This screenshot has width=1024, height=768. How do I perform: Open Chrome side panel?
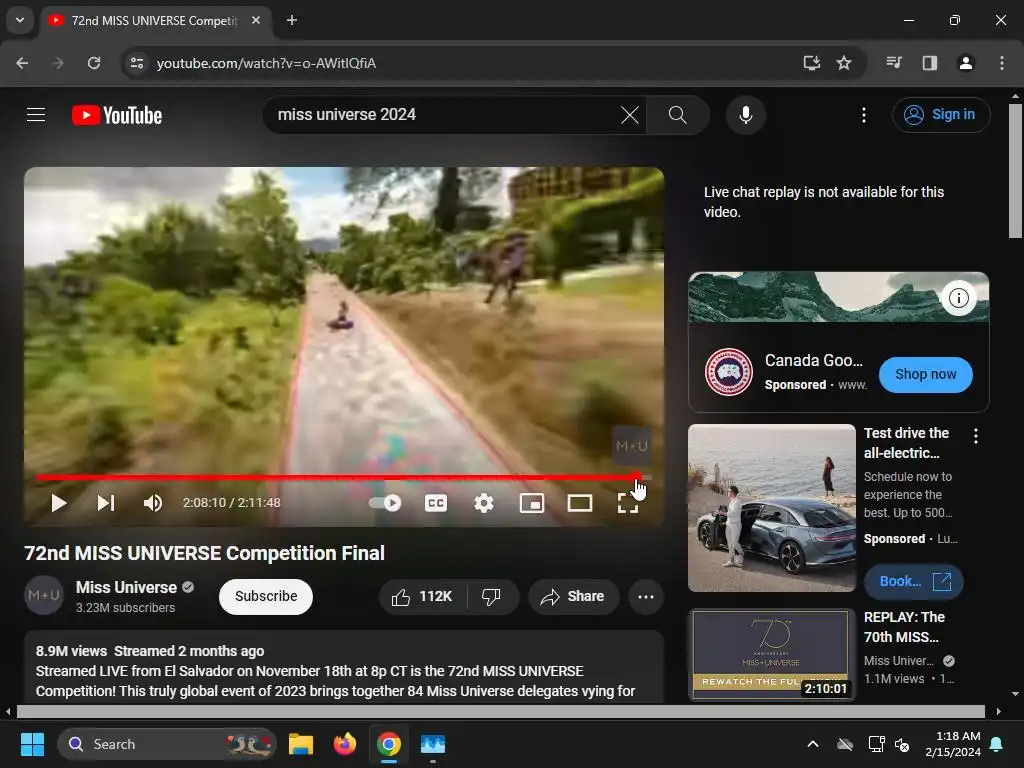point(929,63)
